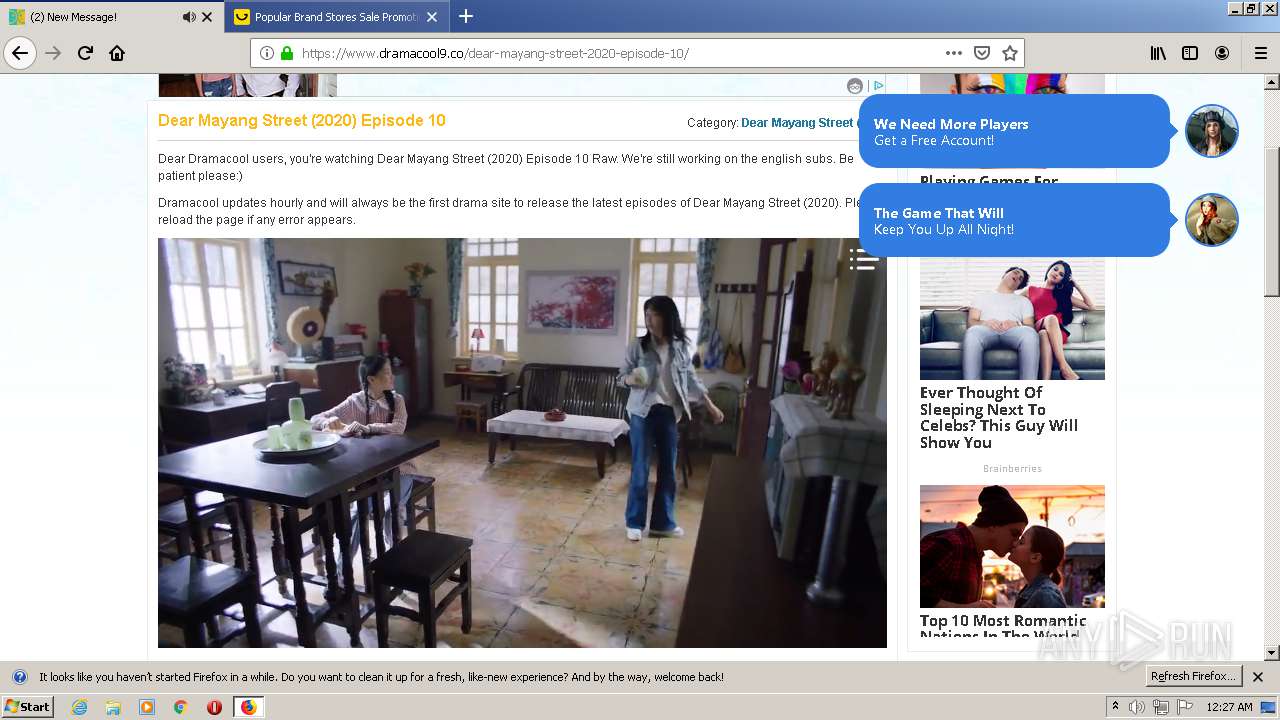Open kissing couple ad thumbnail
The width and height of the screenshot is (1280, 720).
[1012, 546]
